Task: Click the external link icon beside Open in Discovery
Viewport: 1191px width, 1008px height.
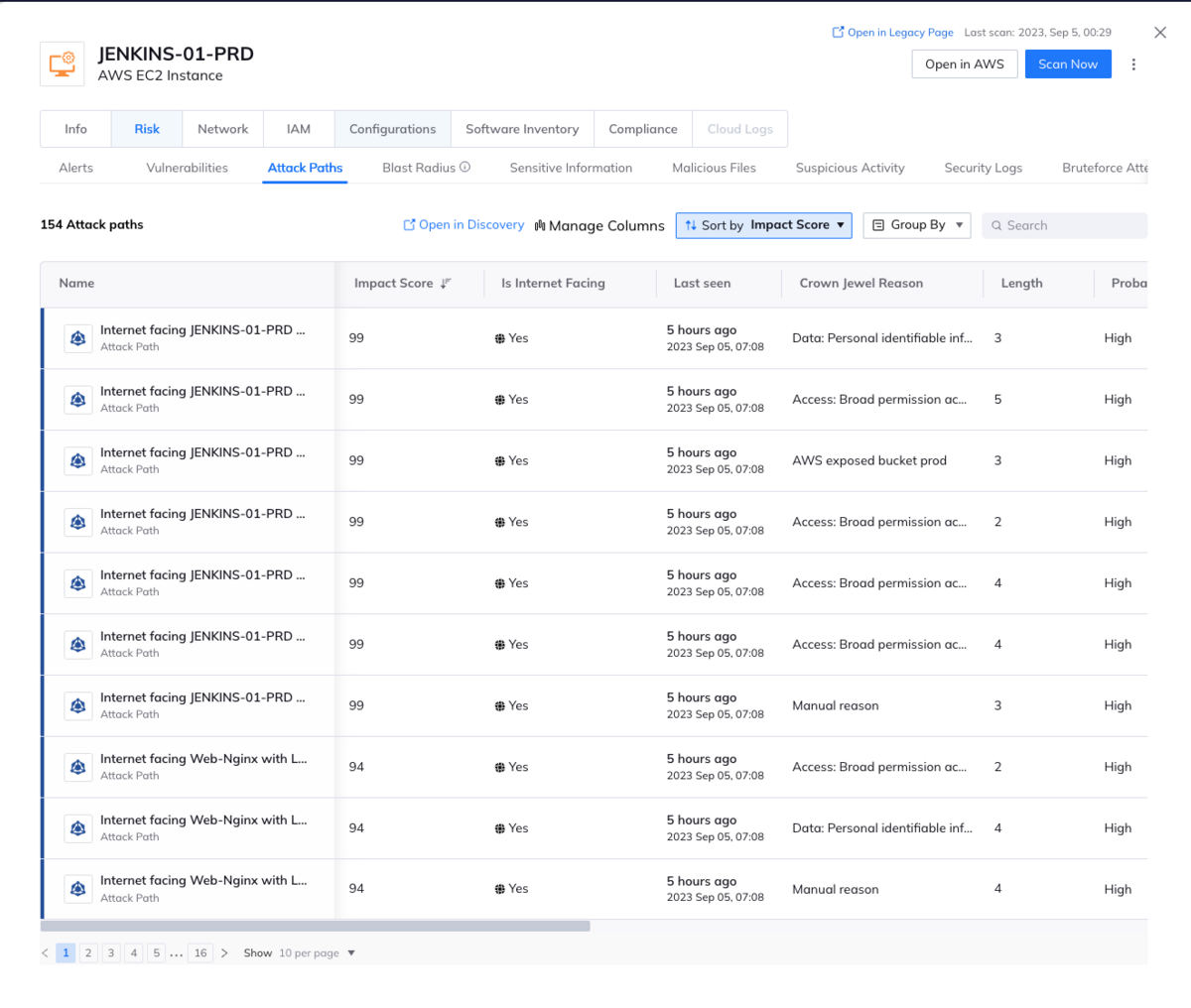Action: coord(409,225)
